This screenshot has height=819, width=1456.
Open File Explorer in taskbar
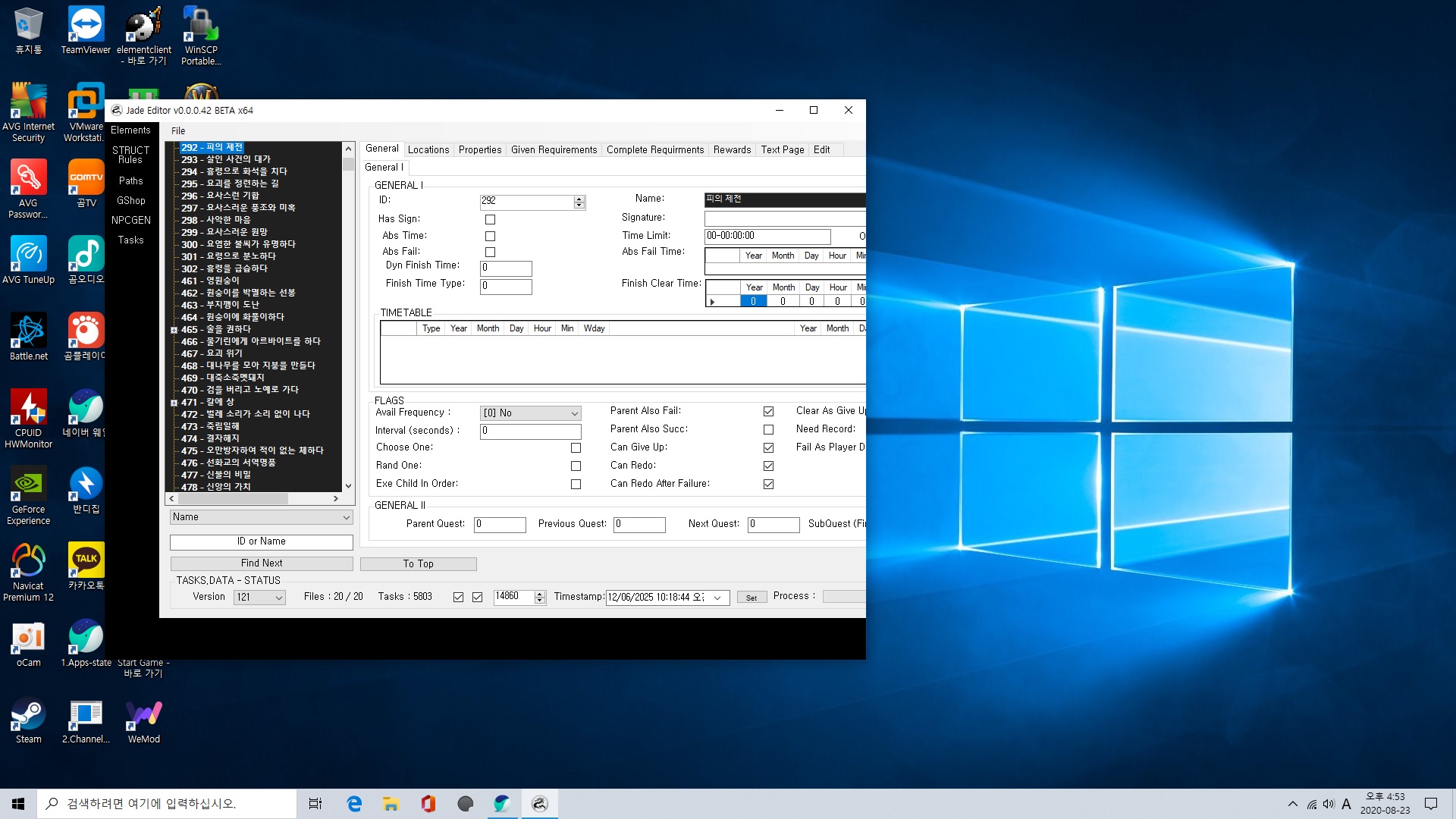(391, 804)
